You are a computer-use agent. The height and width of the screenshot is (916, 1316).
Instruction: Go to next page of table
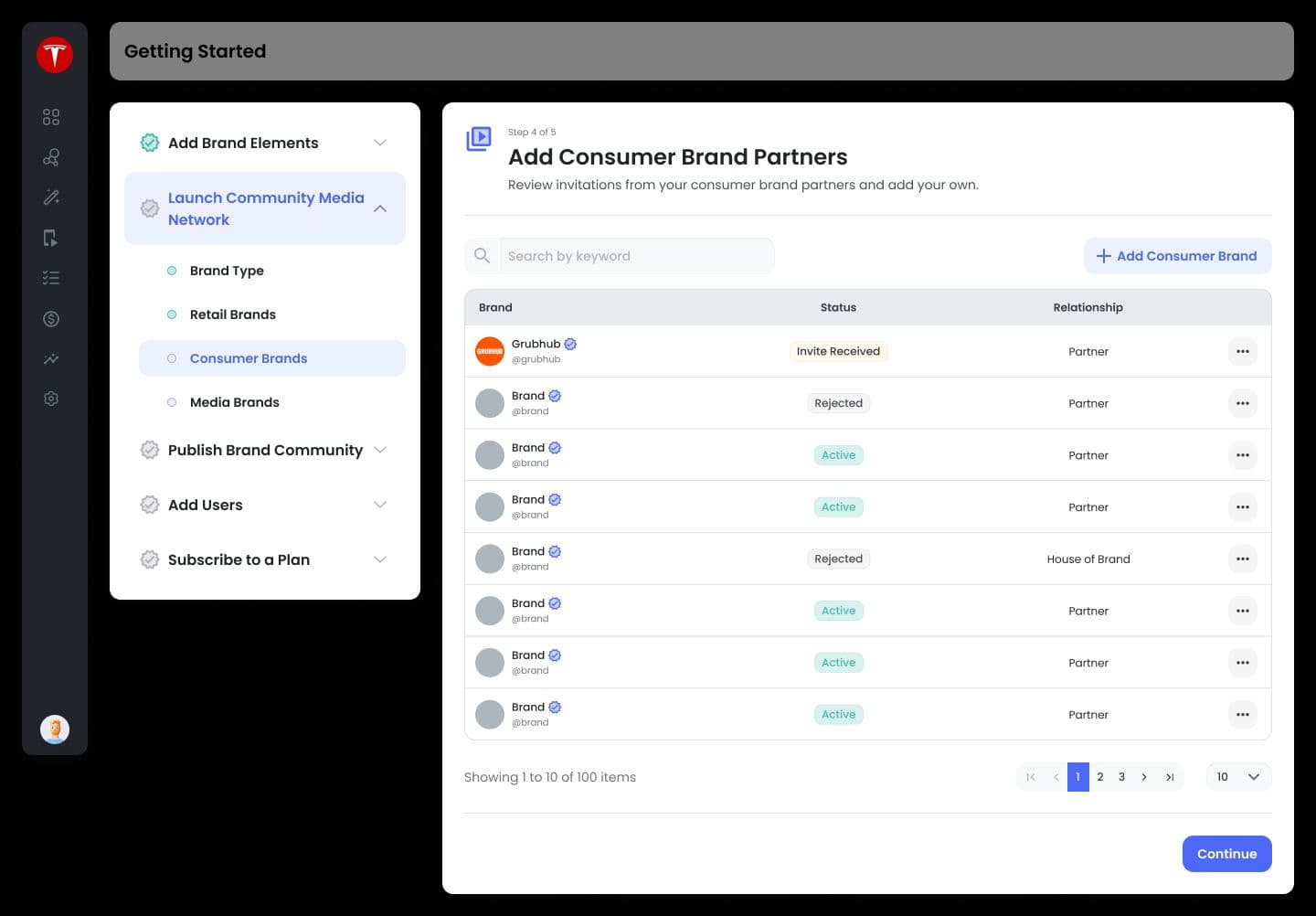tap(1144, 777)
